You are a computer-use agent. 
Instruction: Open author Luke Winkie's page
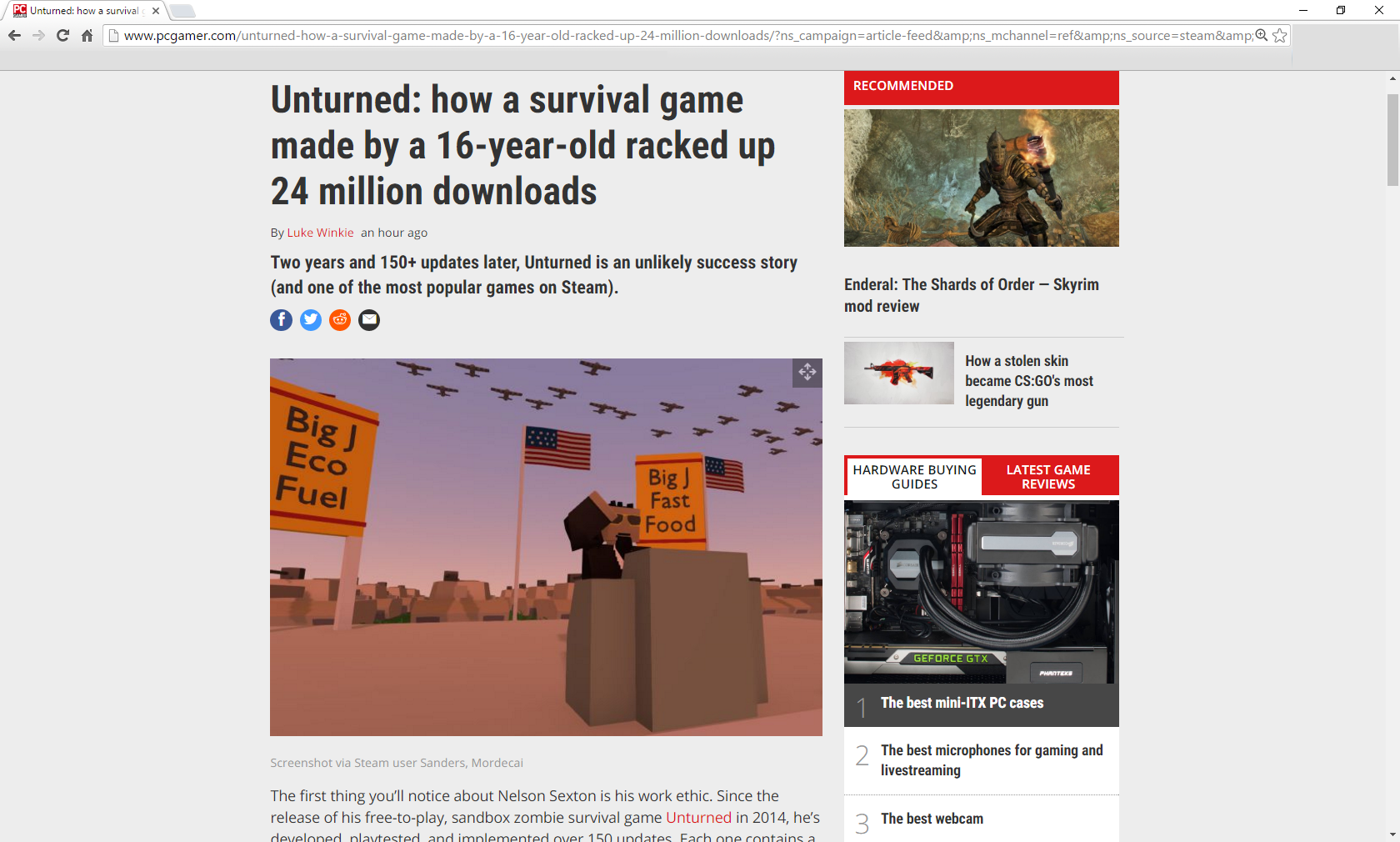click(x=320, y=233)
